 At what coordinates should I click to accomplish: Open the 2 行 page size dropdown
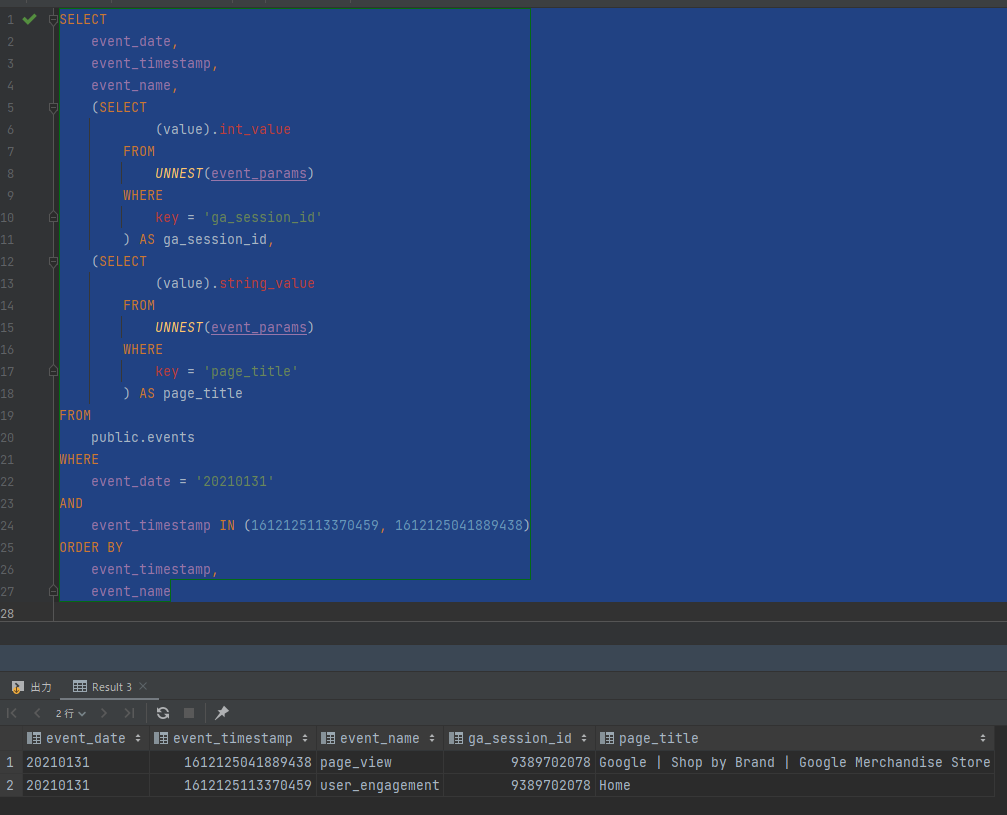[71, 714]
